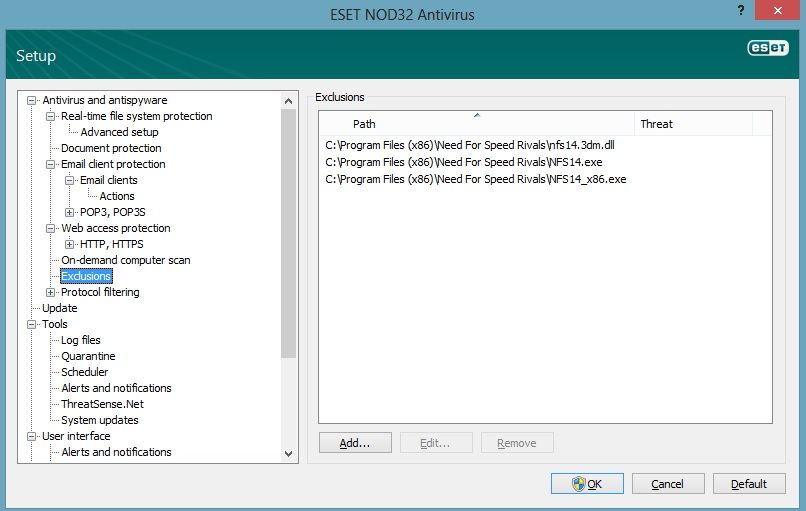Click the Edit... button

point(436,443)
